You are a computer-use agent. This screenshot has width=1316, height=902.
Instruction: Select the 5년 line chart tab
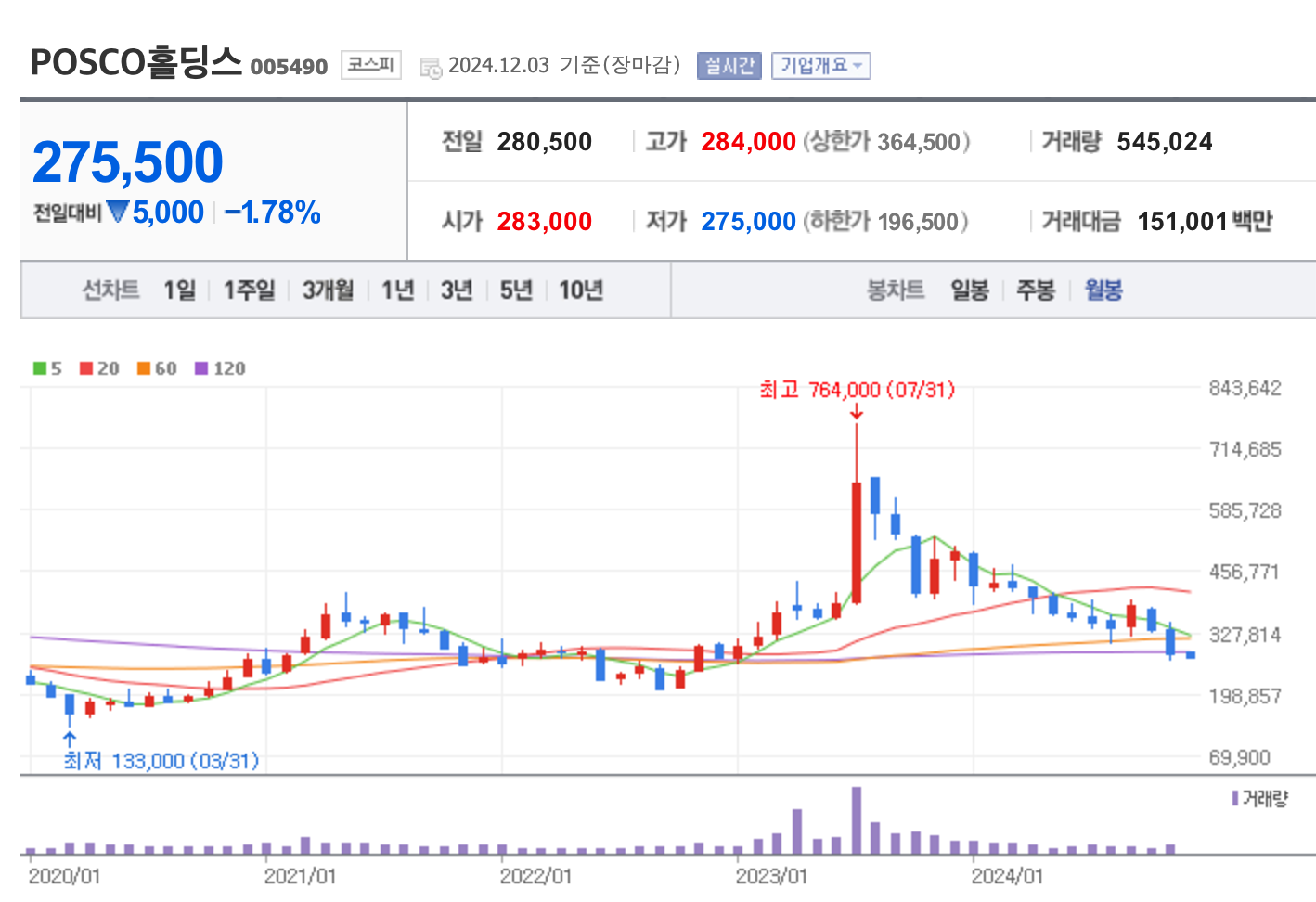(x=516, y=290)
